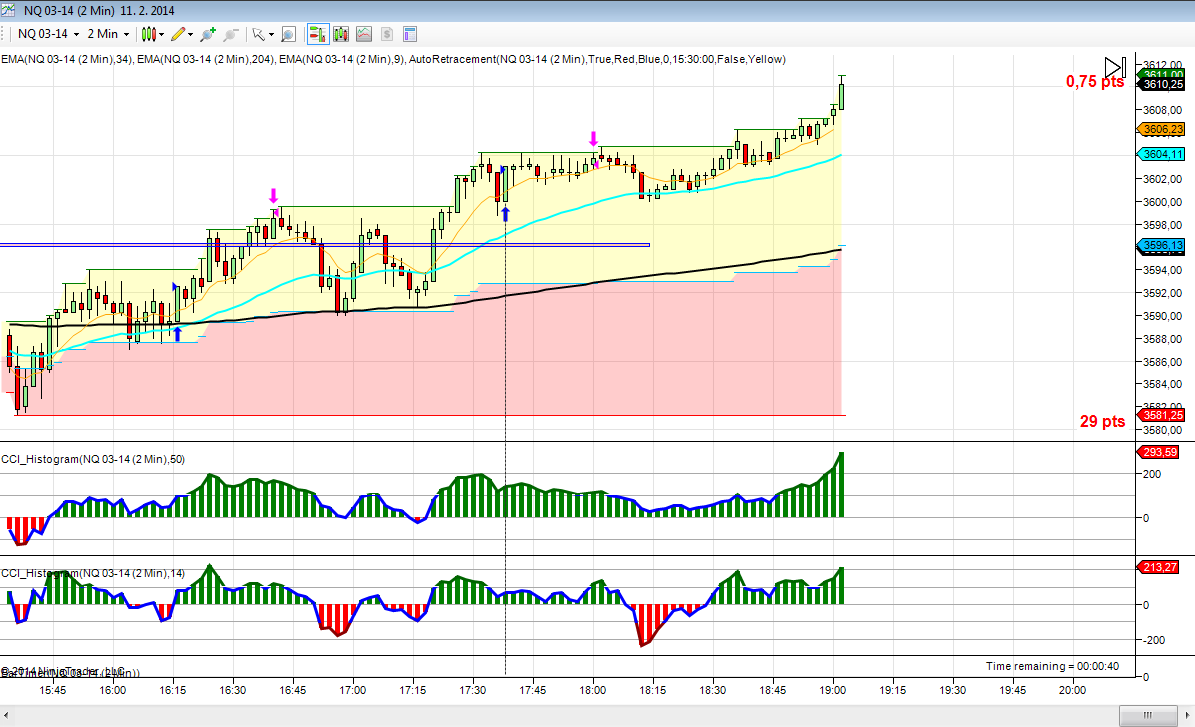Select the arrow pointer cursor tool
Image resolution: width=1195 pixels, height=727 pixels.
(257, 34)
